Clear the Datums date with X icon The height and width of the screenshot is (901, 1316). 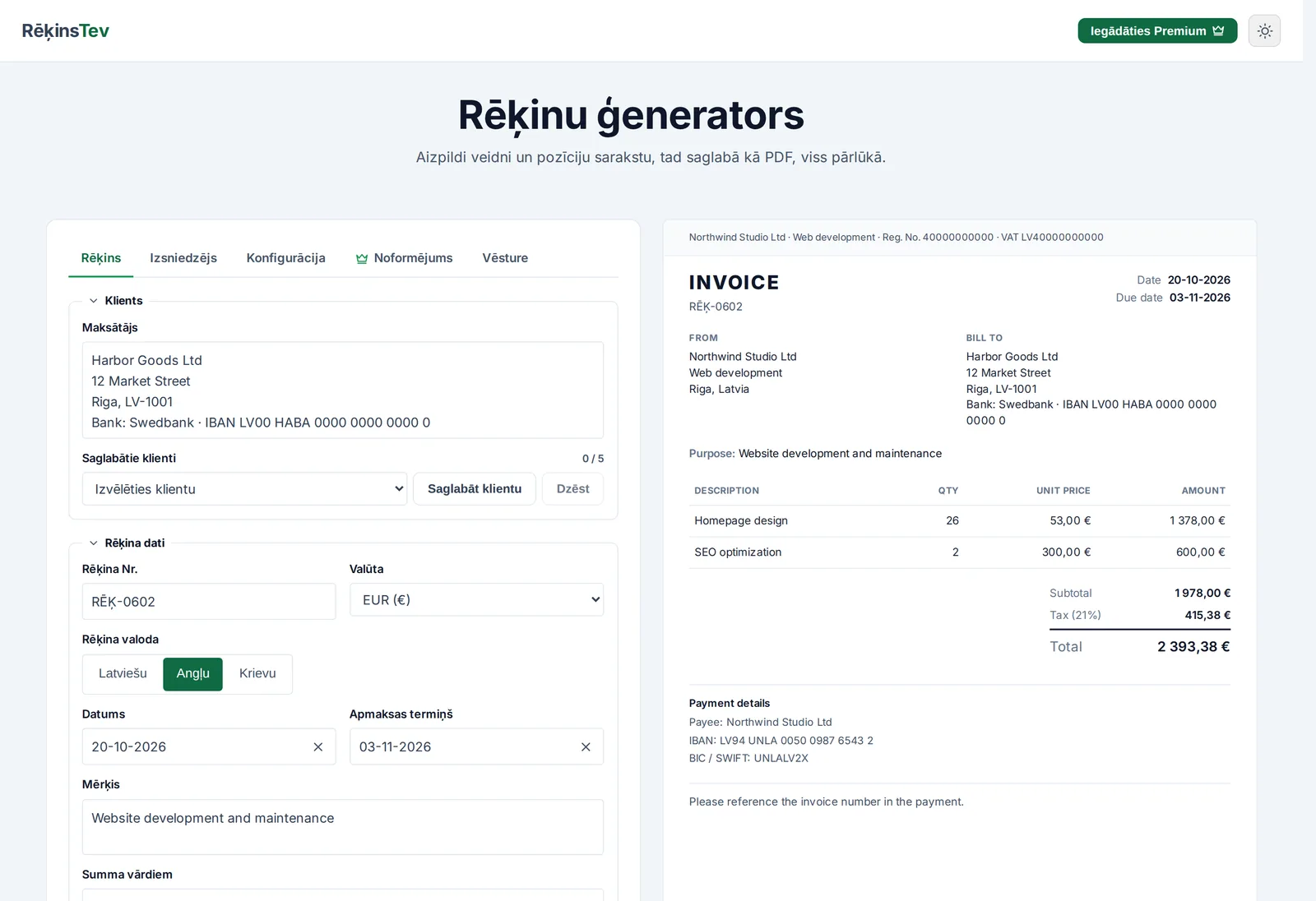point(318,747)
